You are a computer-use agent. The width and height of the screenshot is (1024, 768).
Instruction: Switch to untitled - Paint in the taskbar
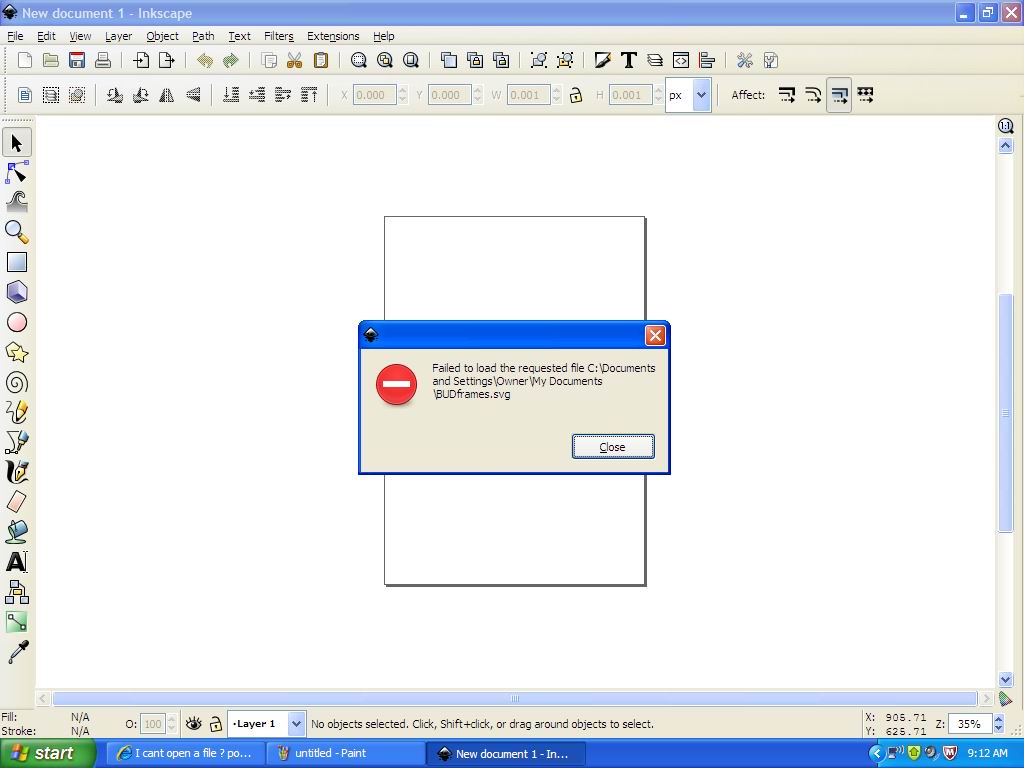[345, 753]
